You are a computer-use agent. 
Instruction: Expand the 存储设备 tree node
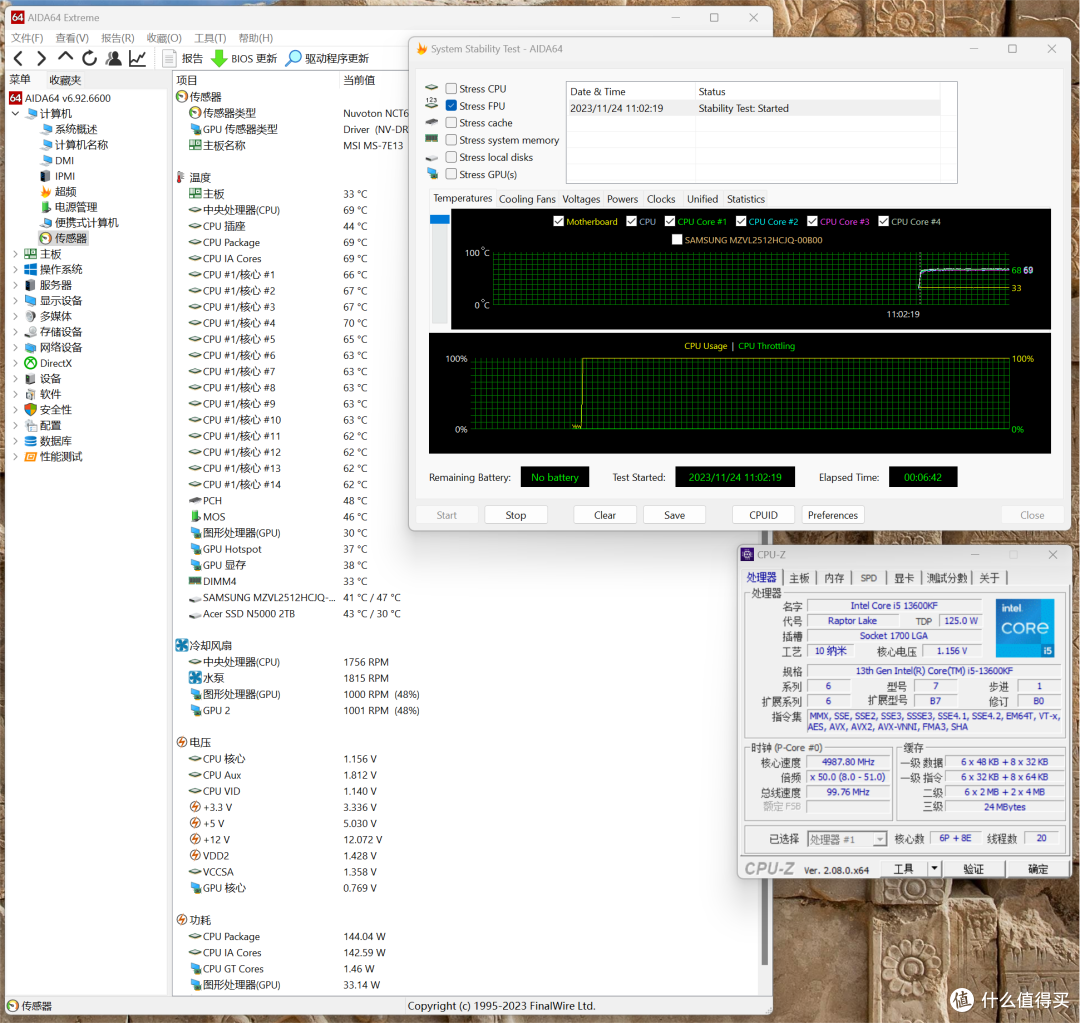(x=15, y=332)
